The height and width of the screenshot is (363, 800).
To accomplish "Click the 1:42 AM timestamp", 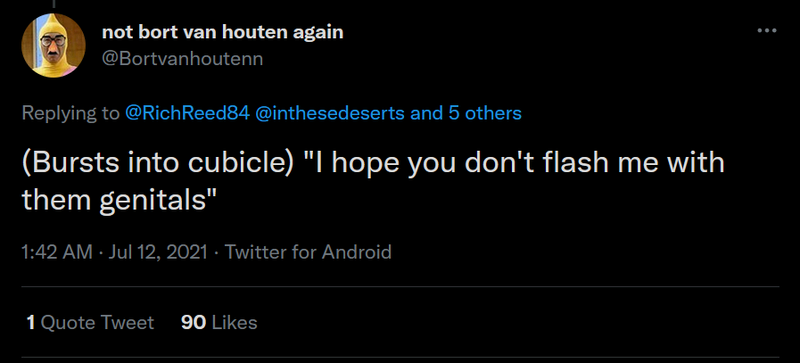I will [x=57, y=252].
